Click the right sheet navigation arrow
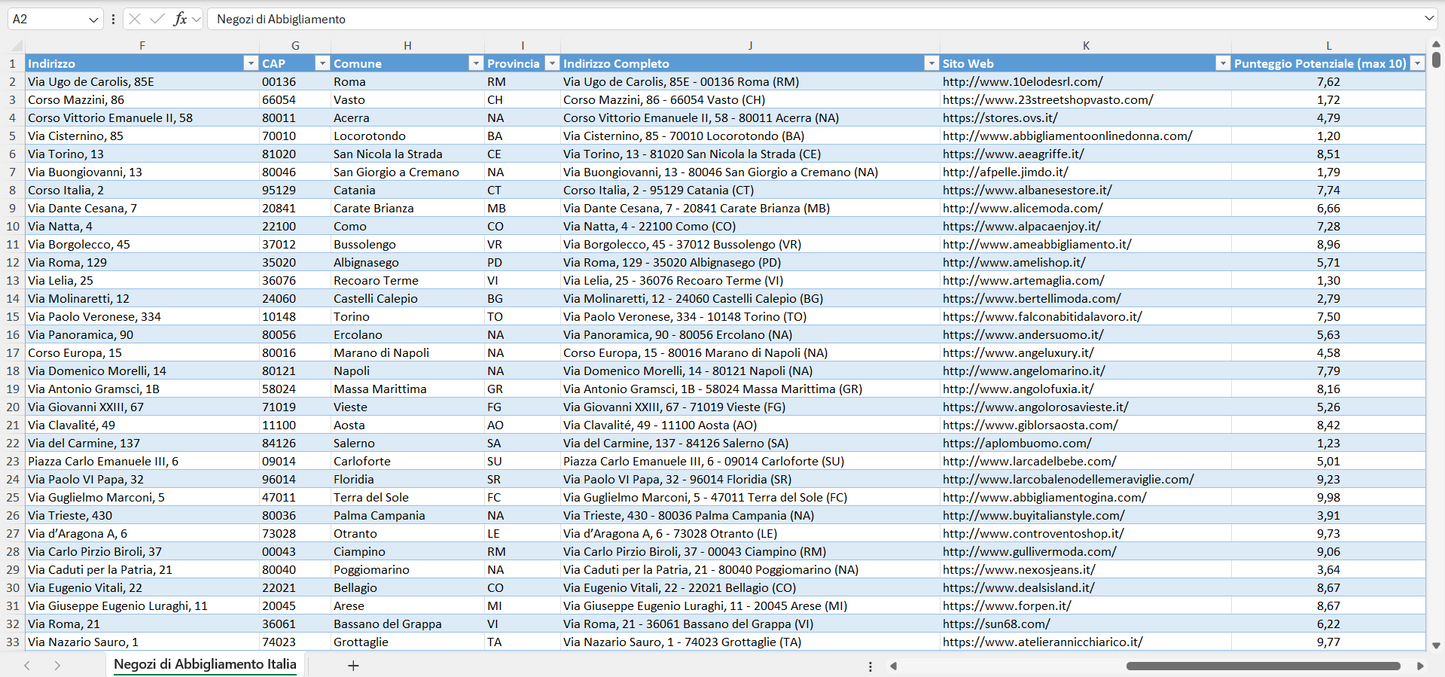 57,664
